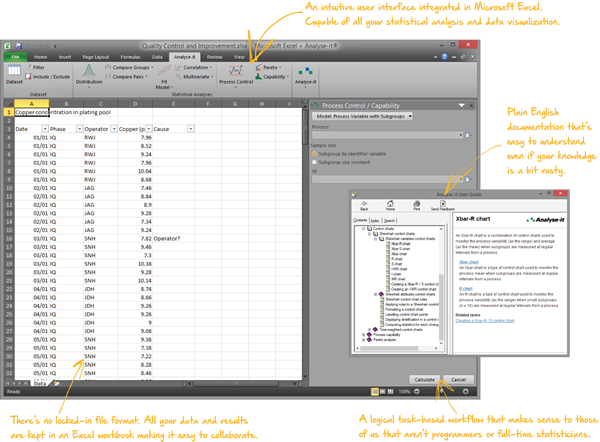This screenshot has width=600, height=442.
Task: Open the Model: Process Variable with Subgroups dropdown
Action: point(362,116)
